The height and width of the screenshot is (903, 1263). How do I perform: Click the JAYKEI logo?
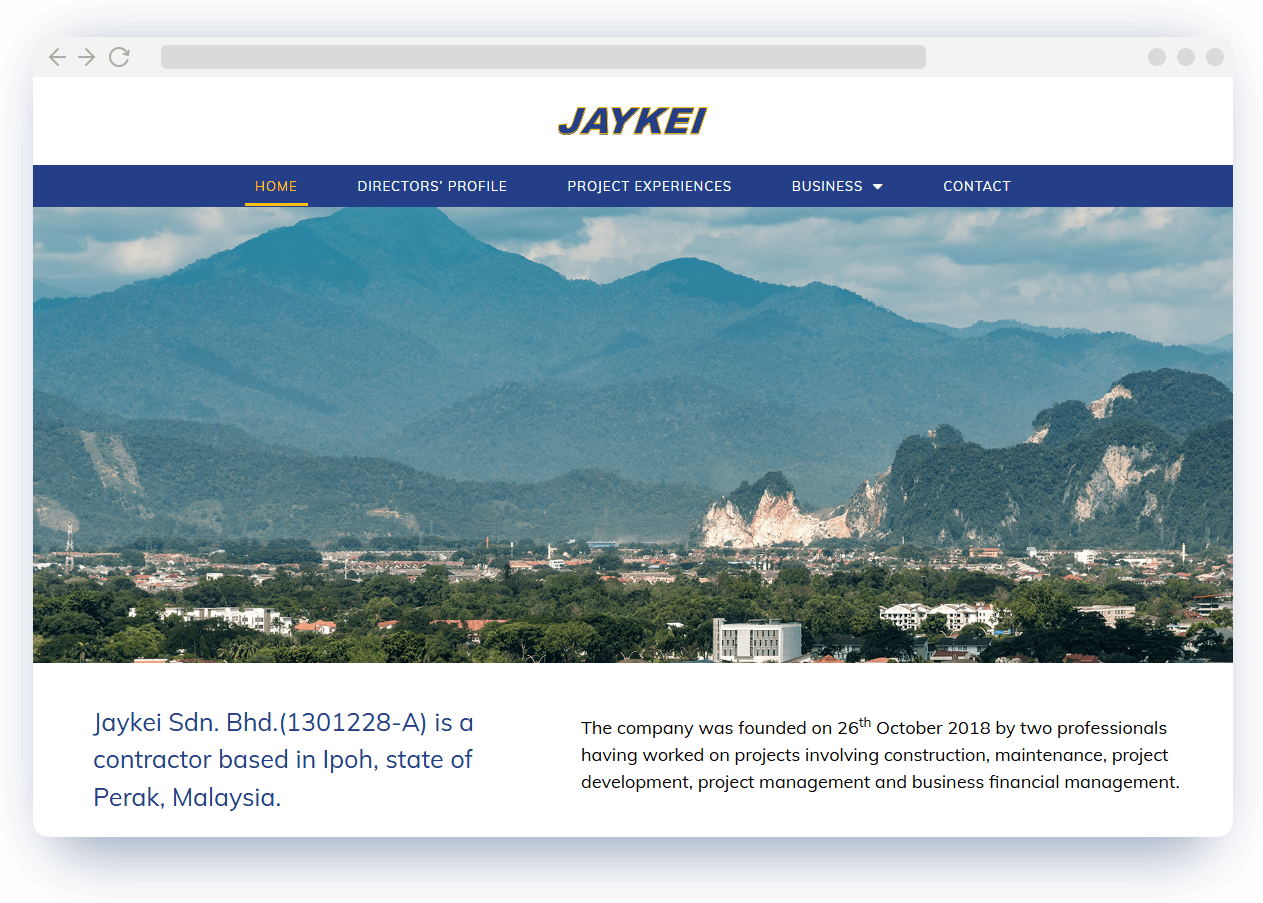tap(632, 121)
